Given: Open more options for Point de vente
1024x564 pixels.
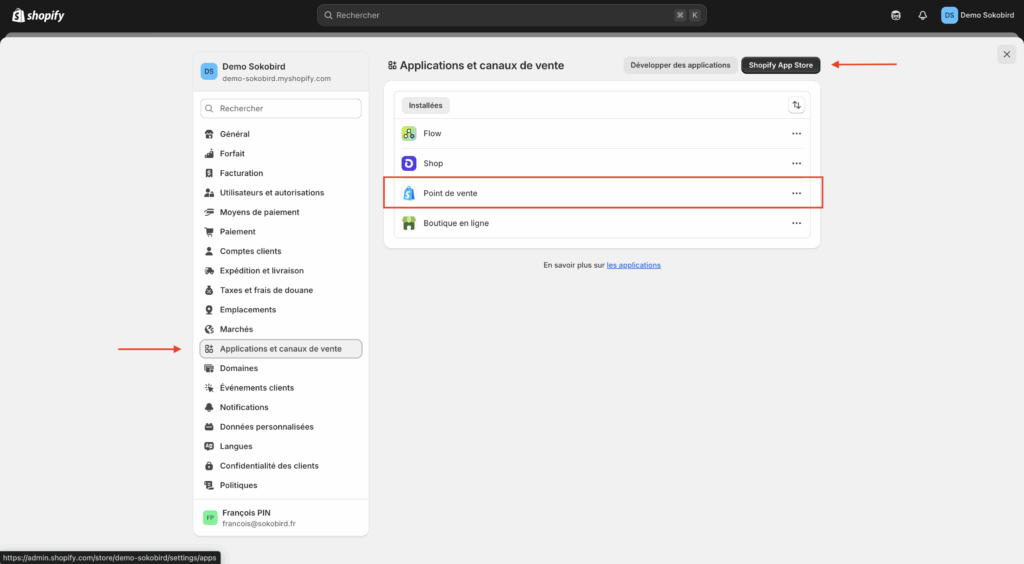Looking at the screenshot, I should click(x=796, y=193).
